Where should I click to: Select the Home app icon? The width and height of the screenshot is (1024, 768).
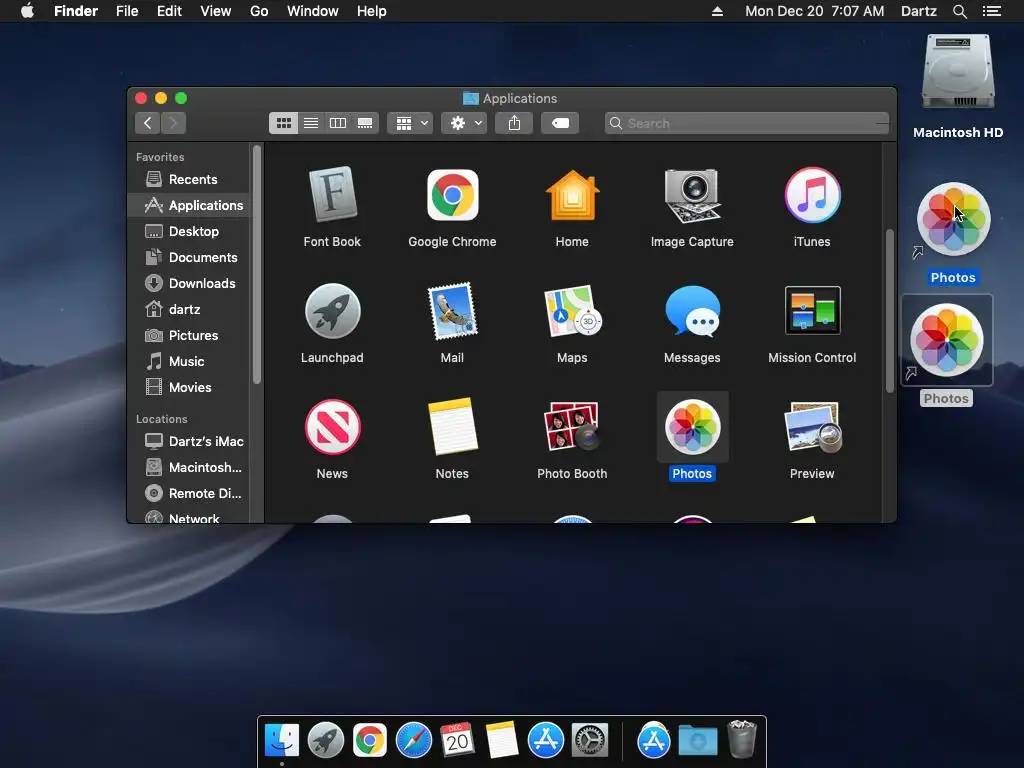[572, 195]
